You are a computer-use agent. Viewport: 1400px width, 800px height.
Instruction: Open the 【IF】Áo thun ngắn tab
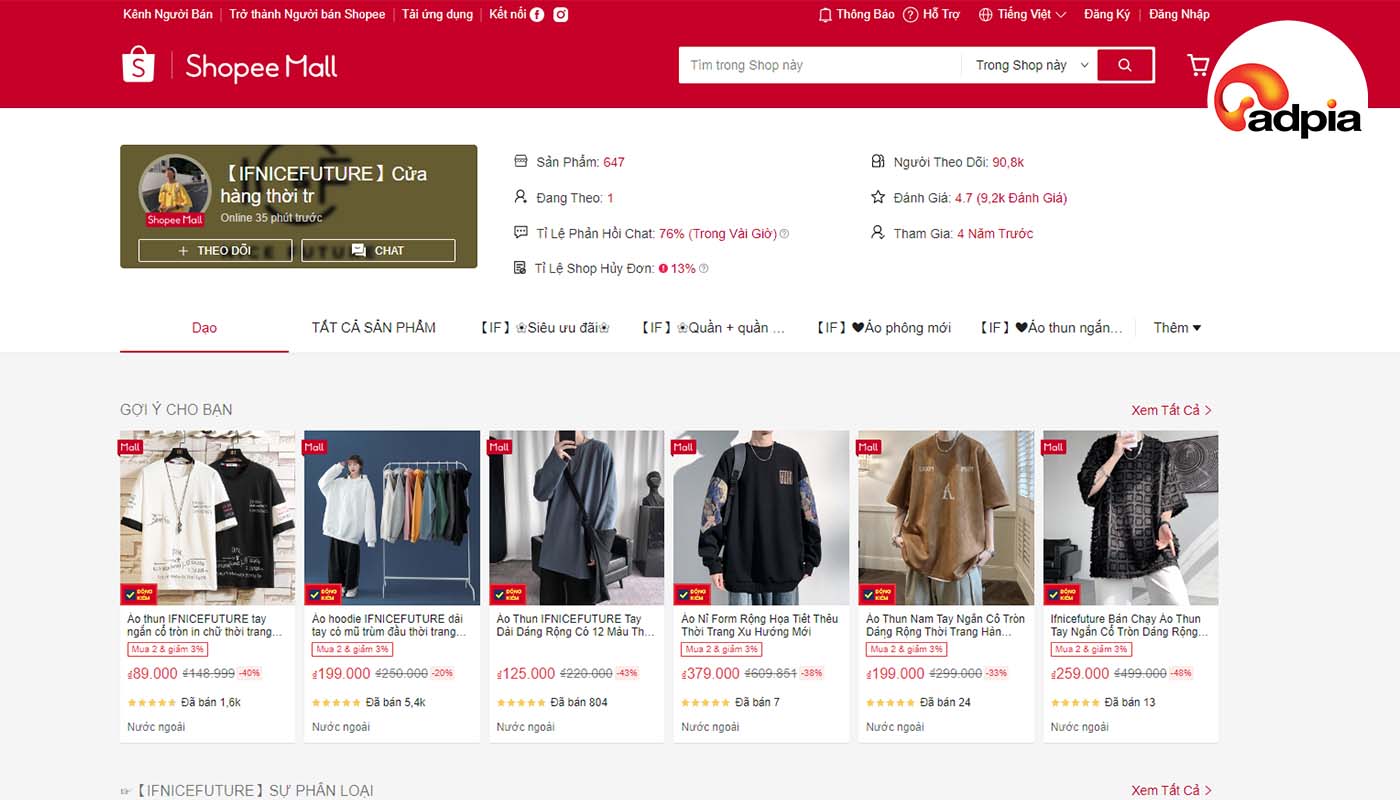click(x=1051, y=328)
